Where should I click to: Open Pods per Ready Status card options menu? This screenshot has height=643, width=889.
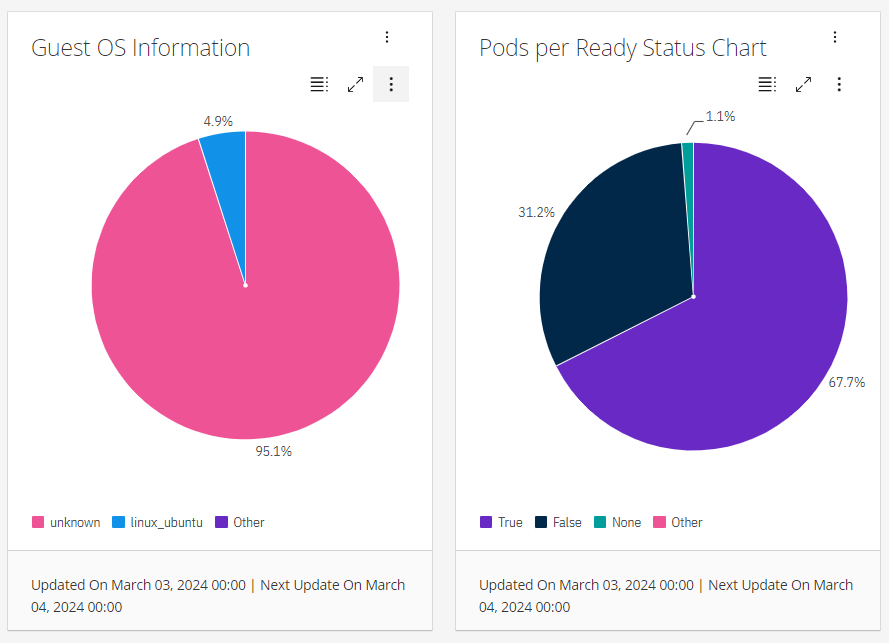tap(835, 37)
